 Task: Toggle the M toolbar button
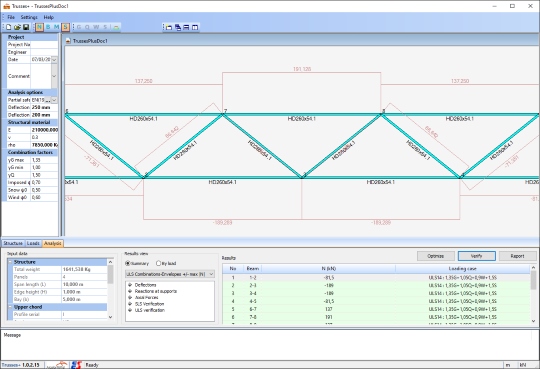pos(56,27)
